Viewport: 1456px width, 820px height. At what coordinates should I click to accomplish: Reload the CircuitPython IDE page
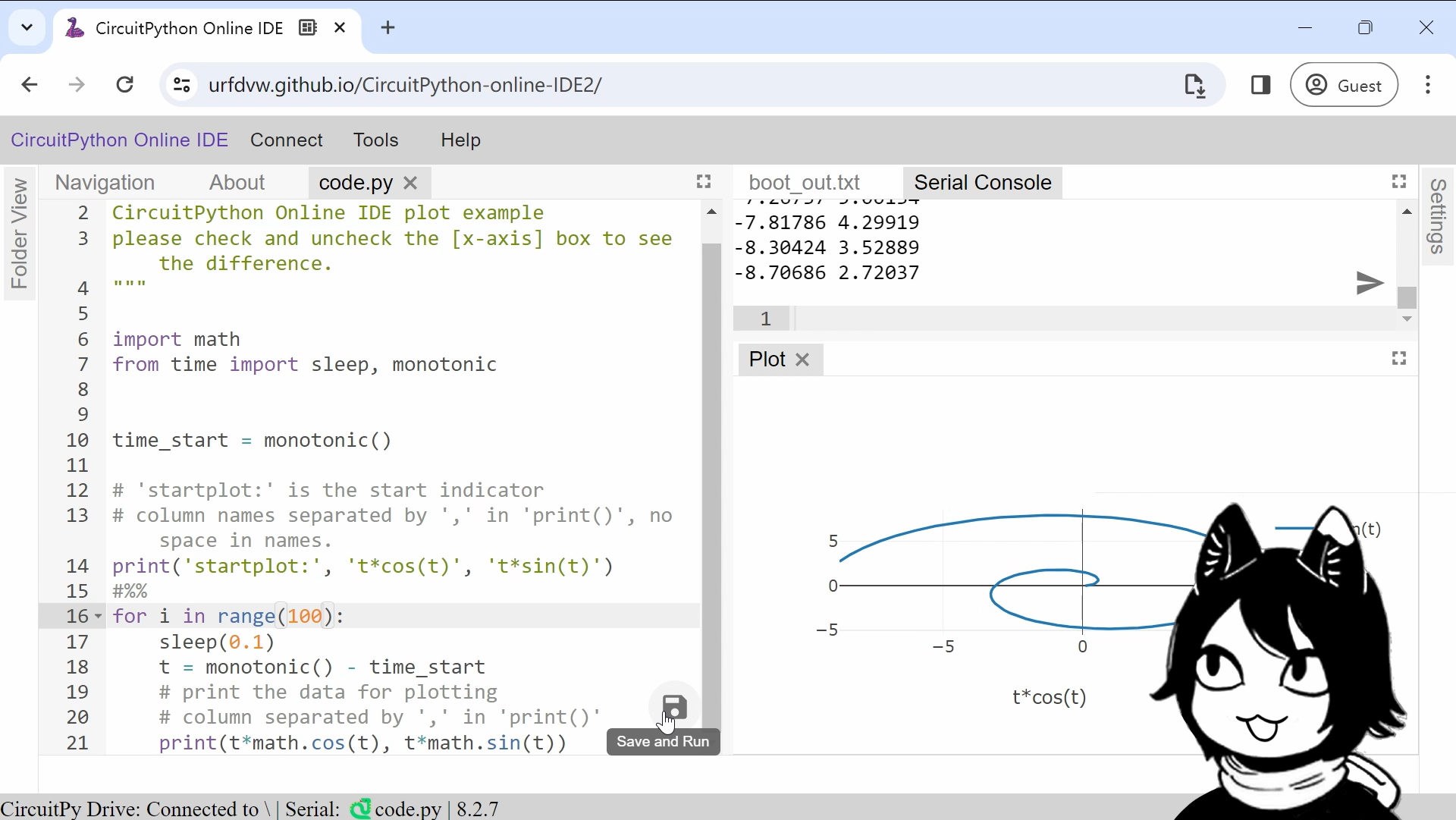coord(125,84)
